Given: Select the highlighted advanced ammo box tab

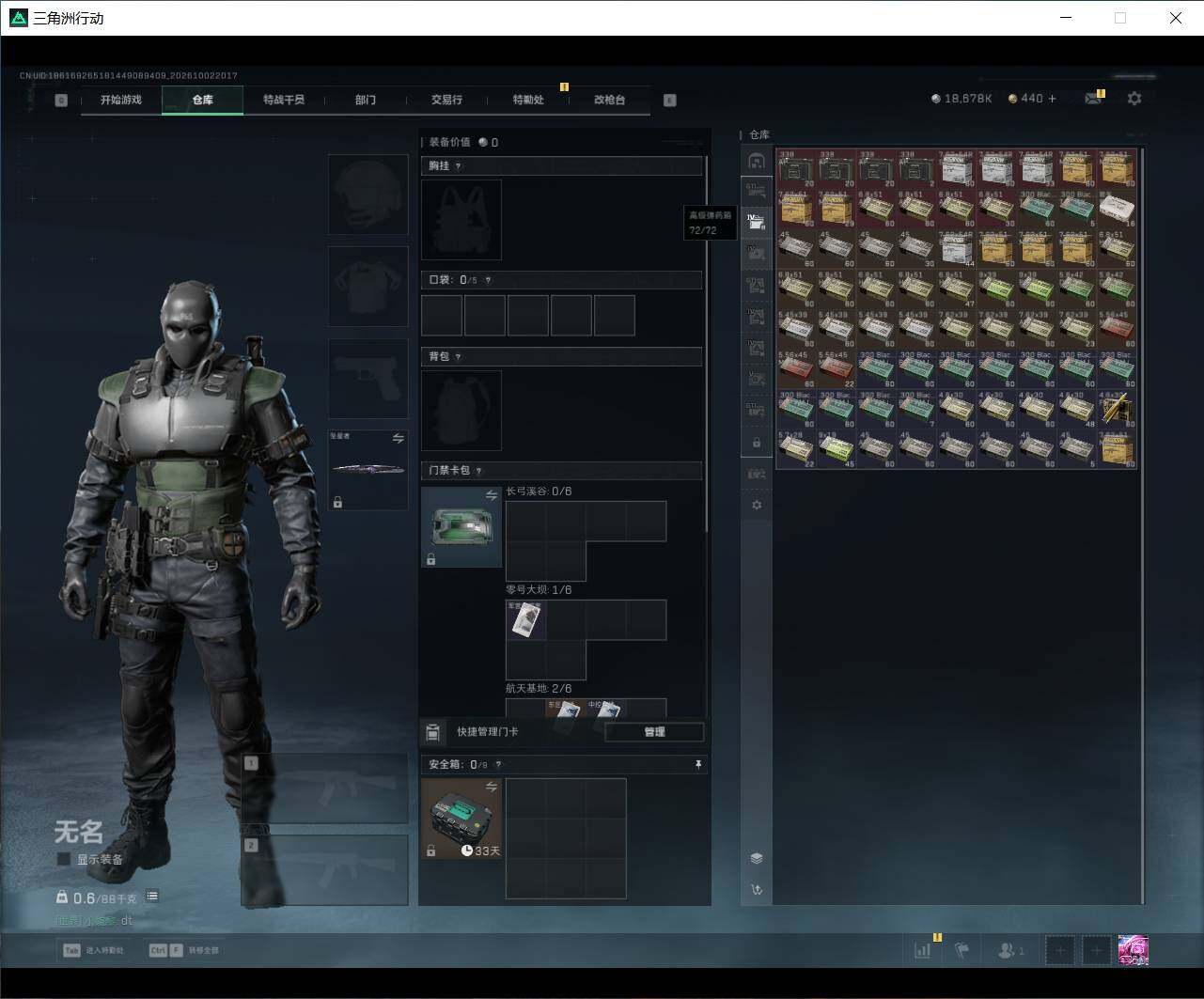Looking at the screenshot, I should point(757,223).
